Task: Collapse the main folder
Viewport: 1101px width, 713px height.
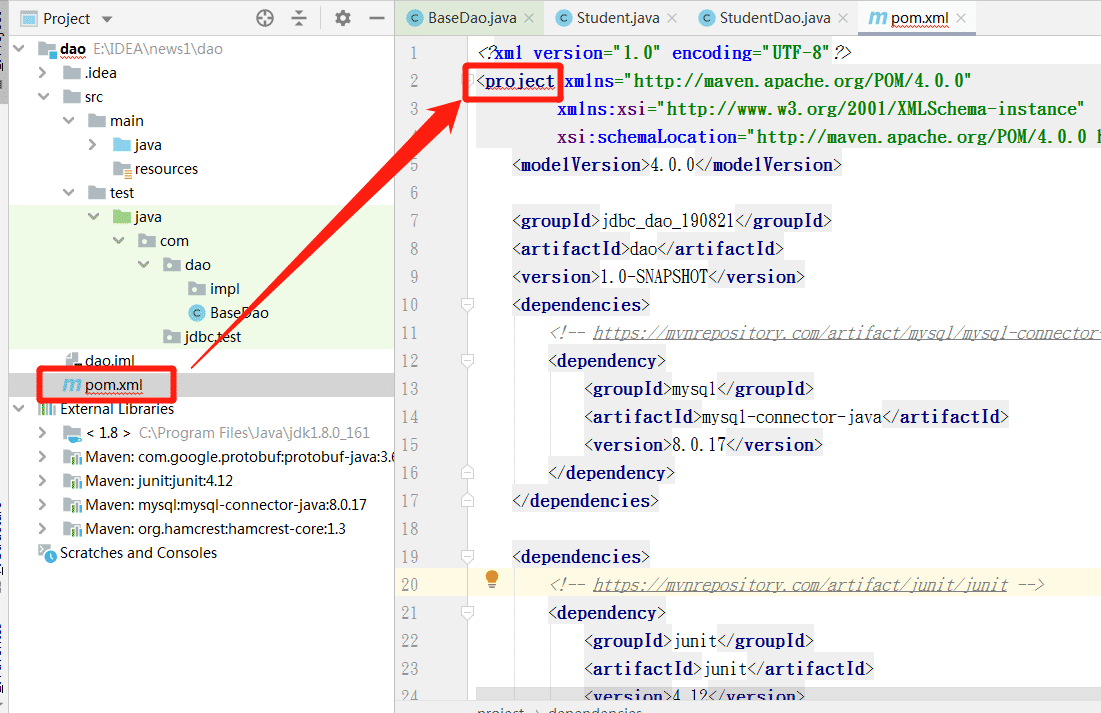Action: [x=69, y=120]
